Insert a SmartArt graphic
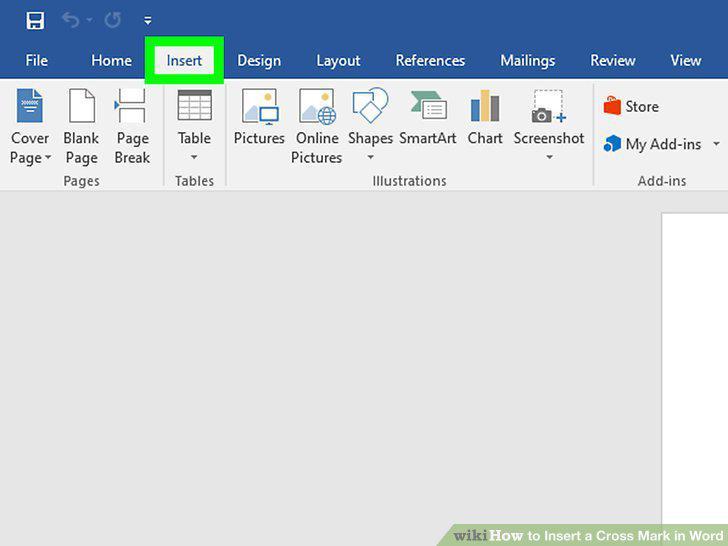 point(428,117)
